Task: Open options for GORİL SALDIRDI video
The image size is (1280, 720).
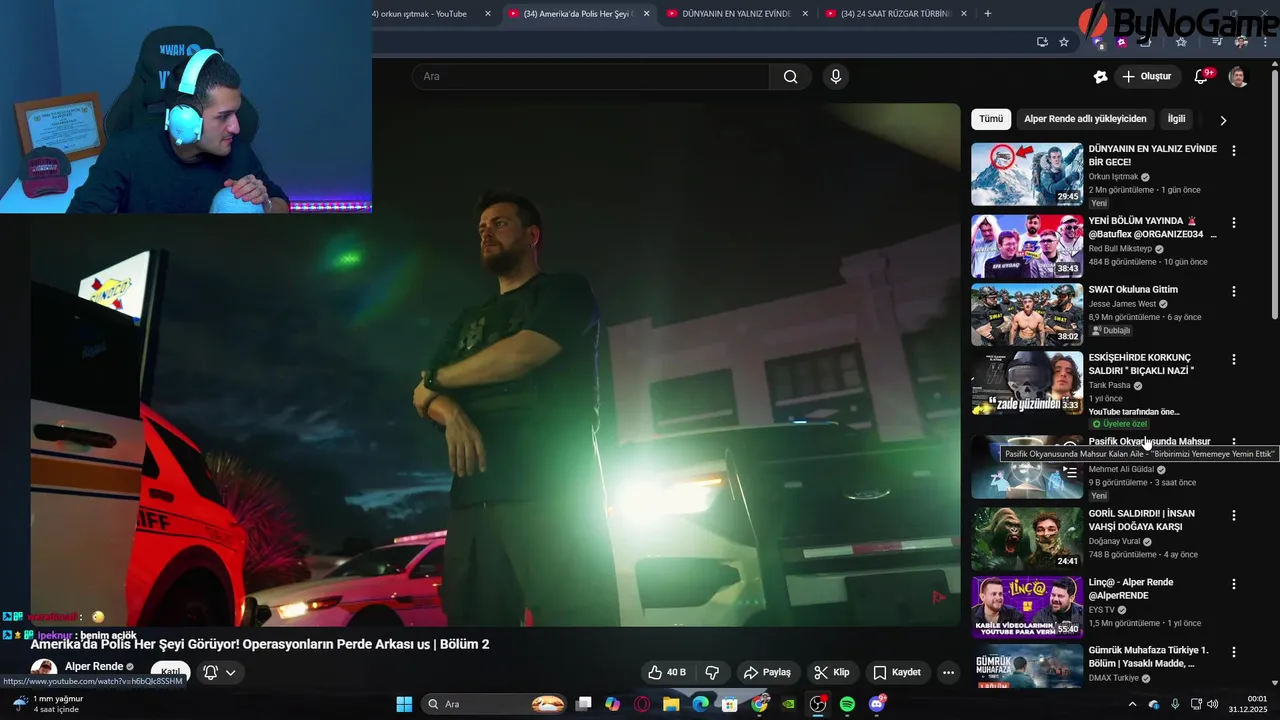Action: tap(1234, 515)
